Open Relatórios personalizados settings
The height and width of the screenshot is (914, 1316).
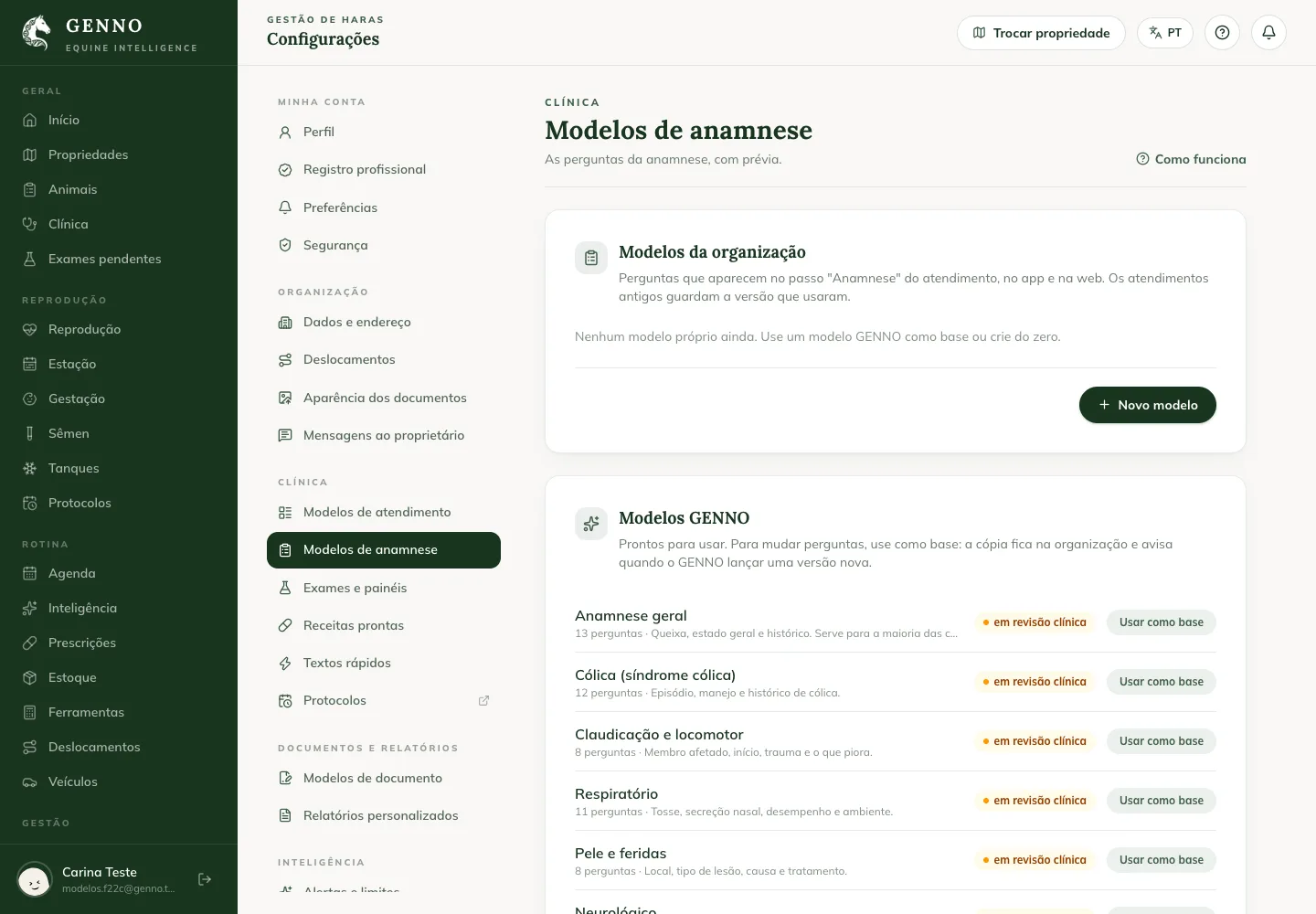(x=384, y=815)
